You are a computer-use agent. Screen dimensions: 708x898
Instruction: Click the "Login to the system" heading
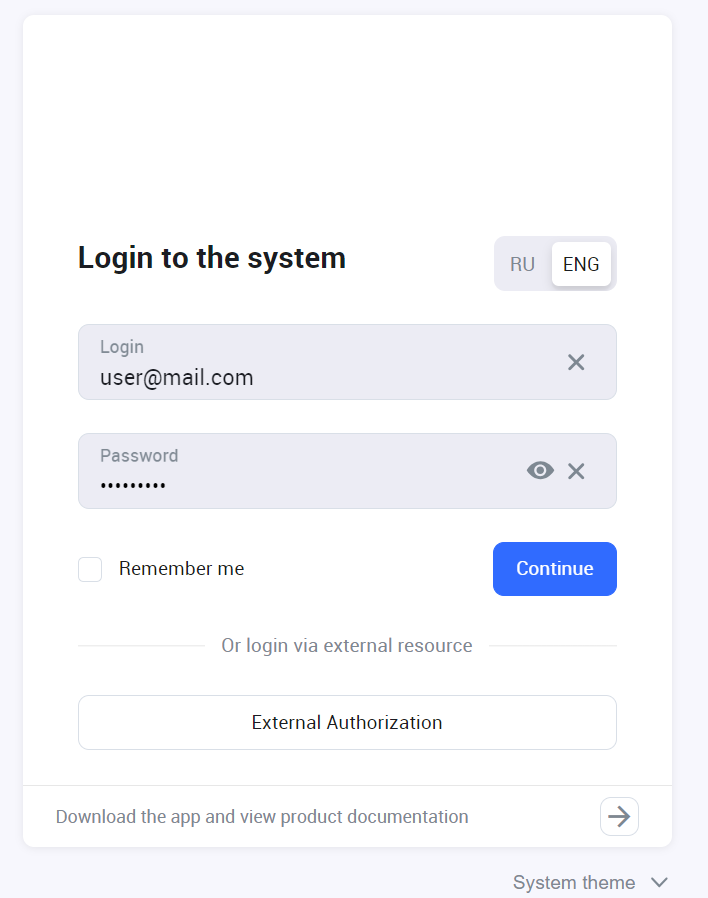click(212, 258)
